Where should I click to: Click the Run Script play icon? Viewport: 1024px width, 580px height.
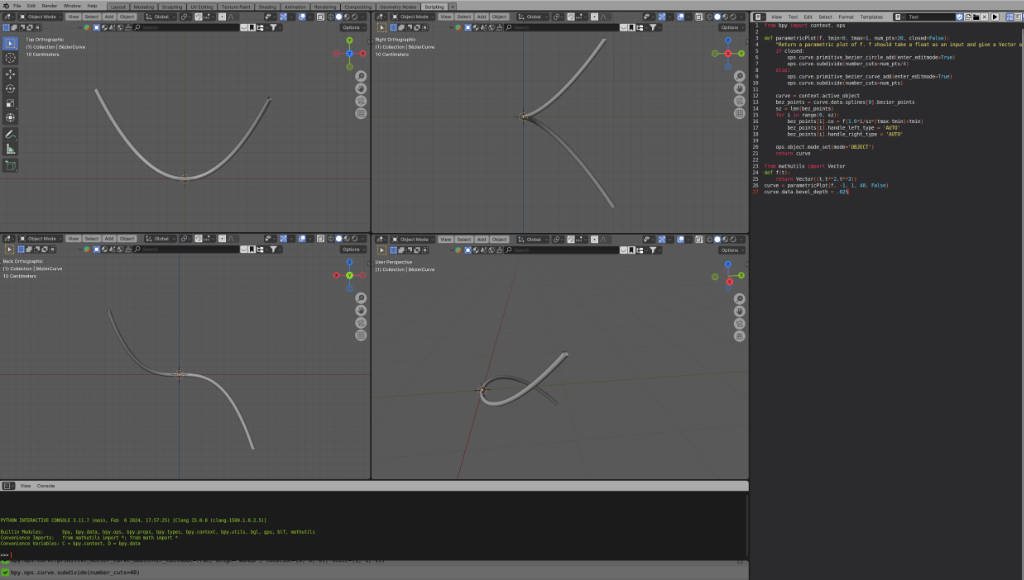[x=995, y=17]
